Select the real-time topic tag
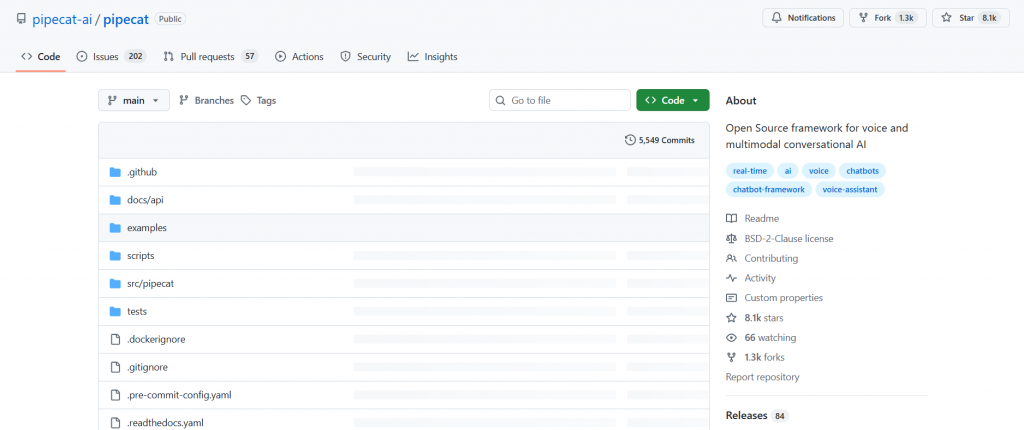The image size is (1024, 430). [x=750, y=171]
